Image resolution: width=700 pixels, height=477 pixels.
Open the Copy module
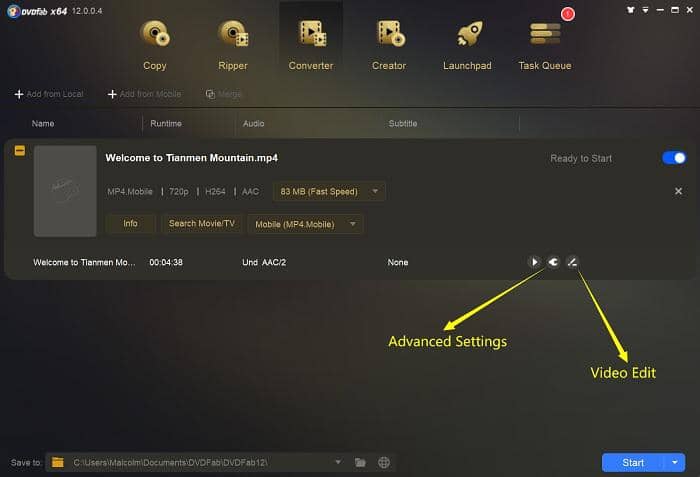(x=155, y=45)
